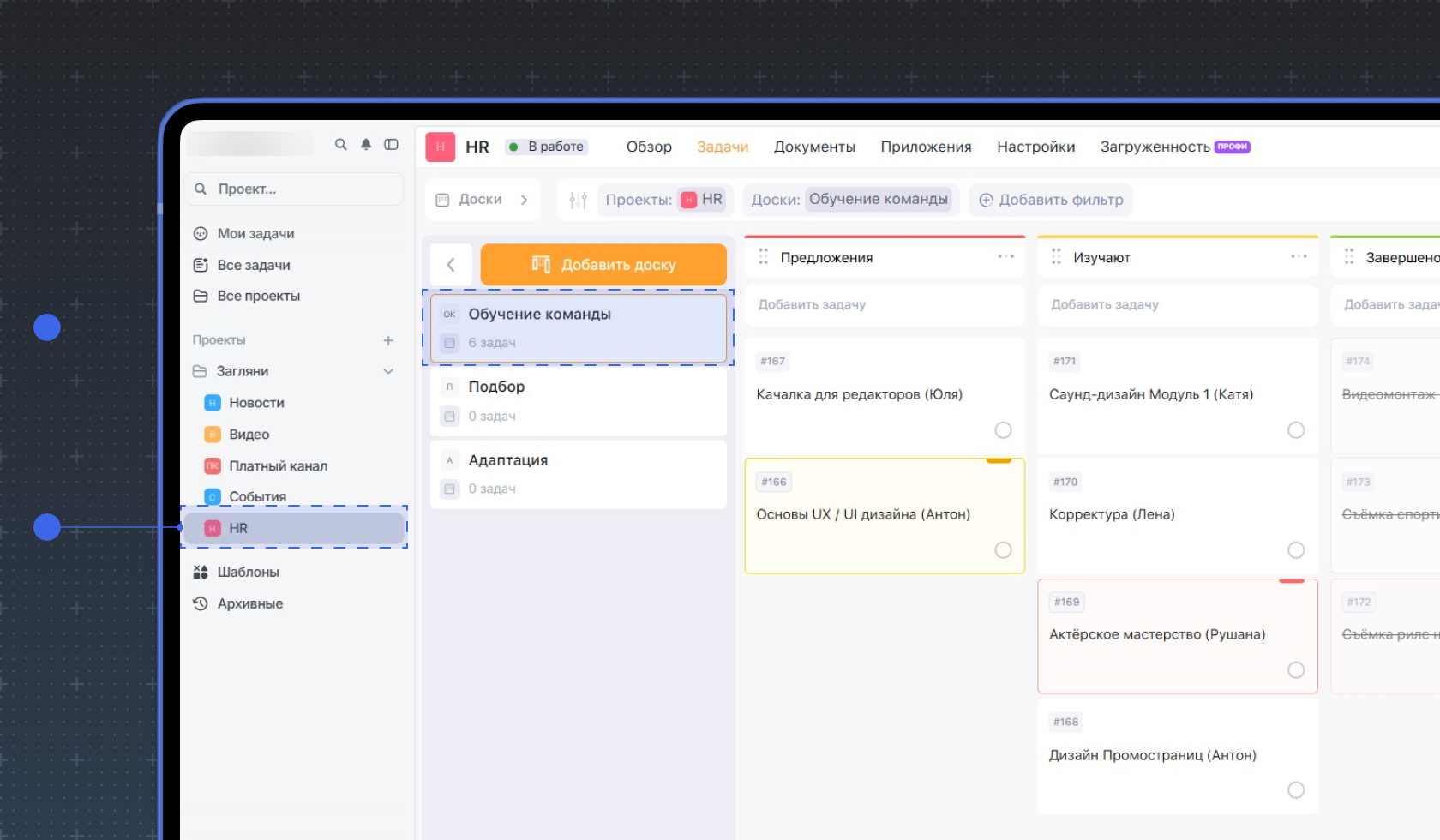Click the Платный канал project icon
The width and height of the screenshot is (1440, 840).
click(x=211, y=465)
